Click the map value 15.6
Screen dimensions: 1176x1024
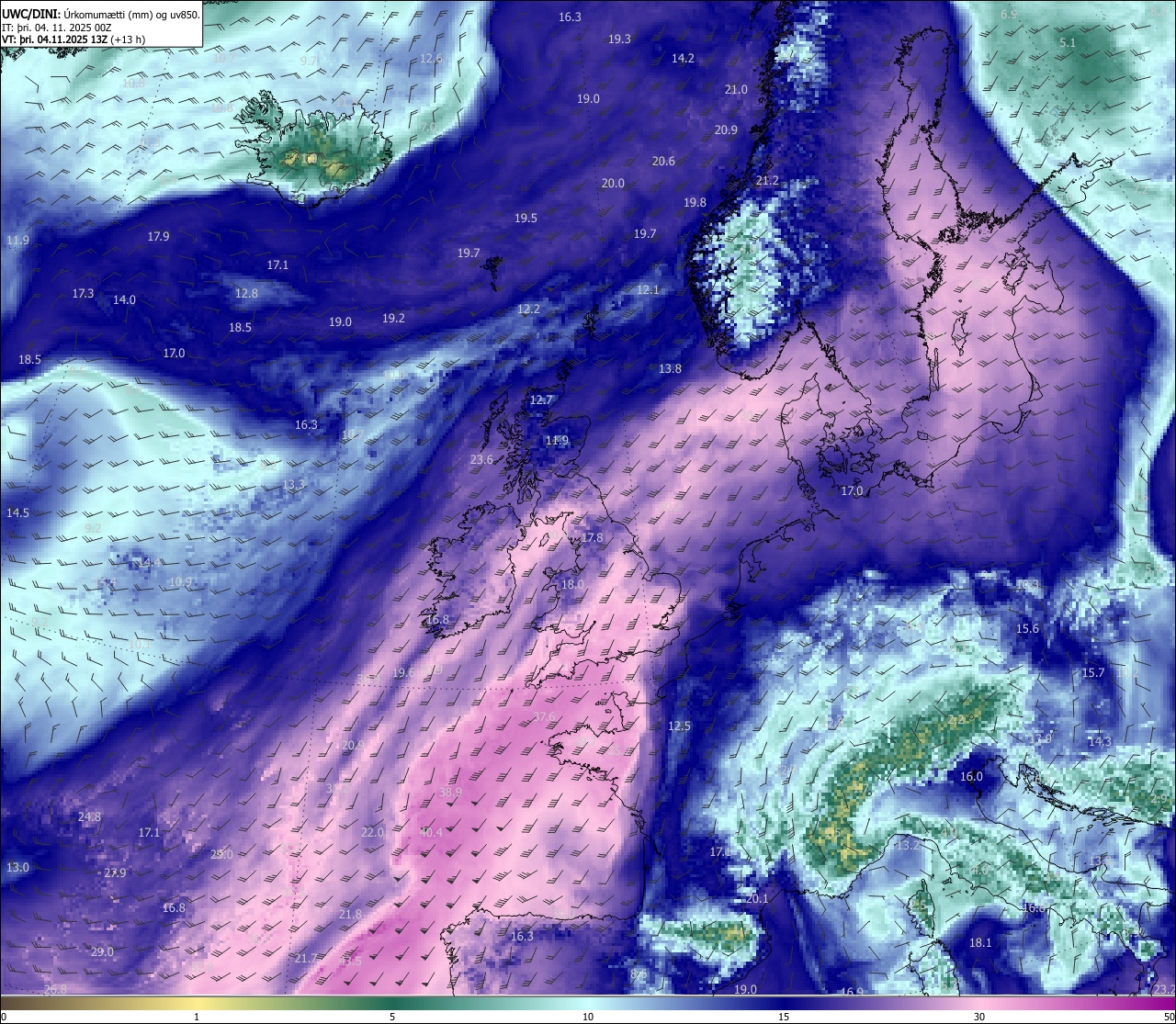[x=1027, y=628]
